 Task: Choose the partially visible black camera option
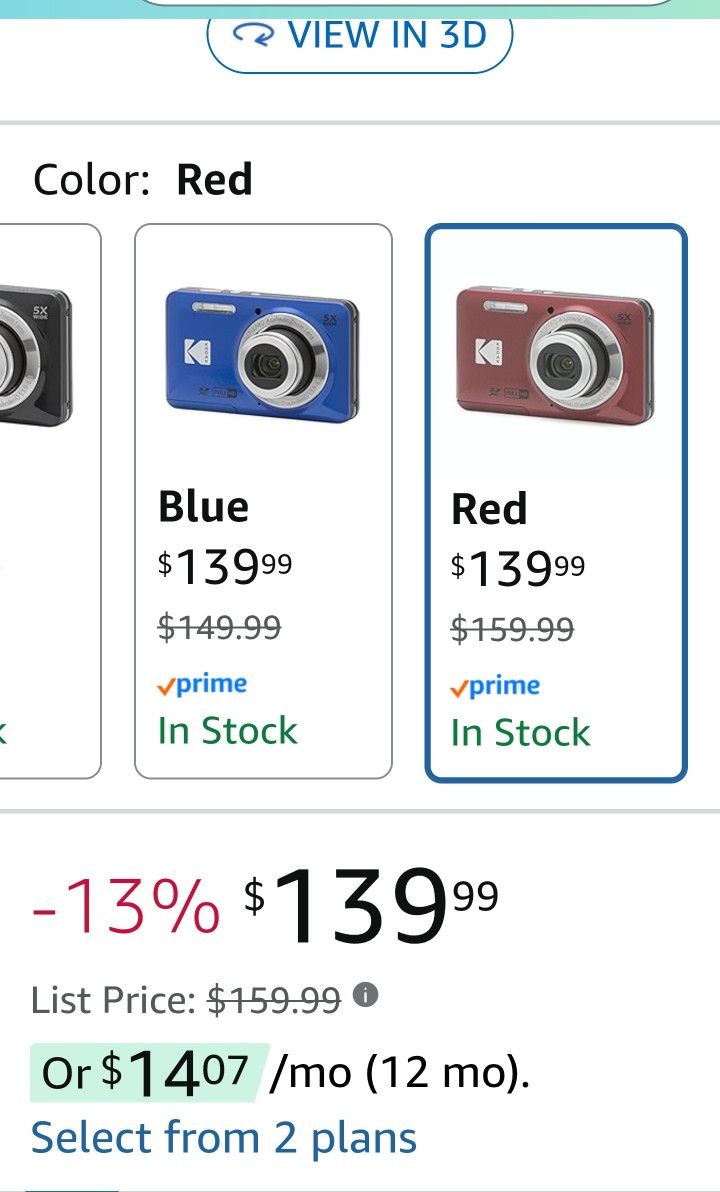pyautogui.click(x=45, y=500)
